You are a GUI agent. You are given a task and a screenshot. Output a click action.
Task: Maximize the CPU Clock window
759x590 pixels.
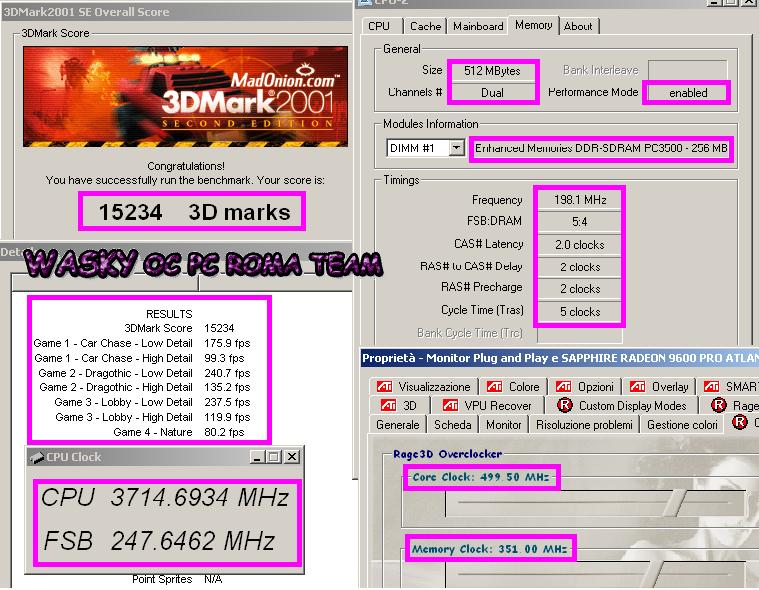(273, 456)
